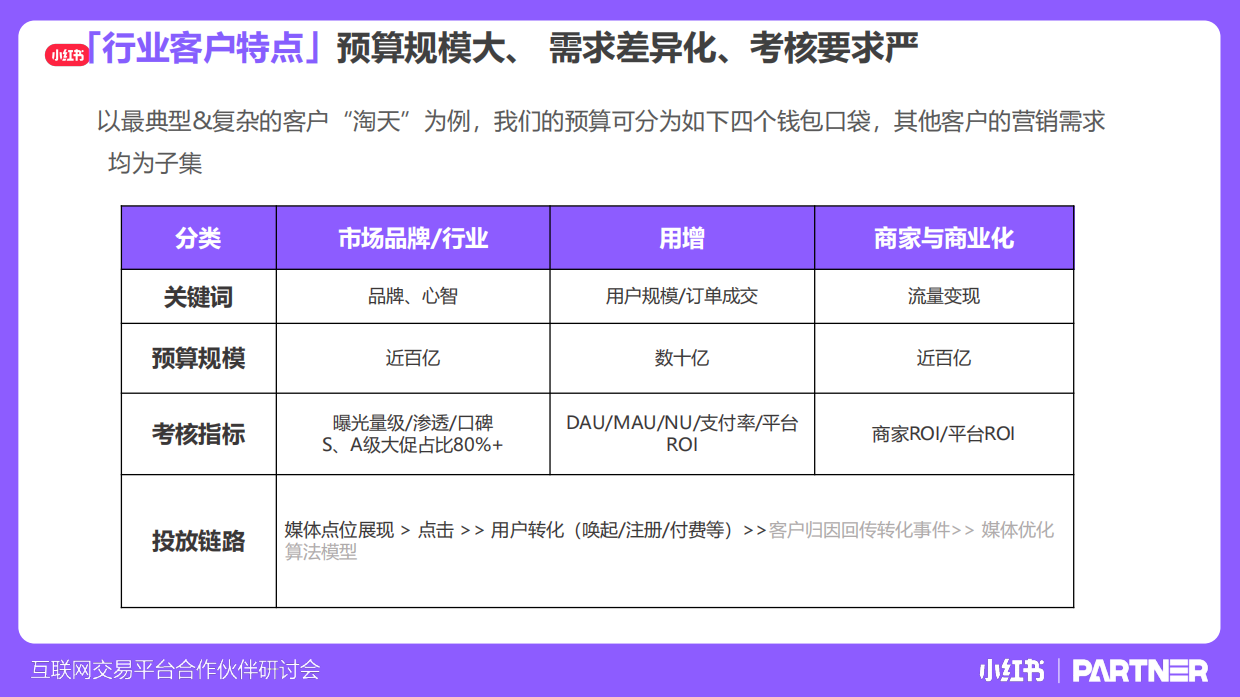Select the '用增' column header
Screen dimensions: 1240x697
click(x=682, y=238)
